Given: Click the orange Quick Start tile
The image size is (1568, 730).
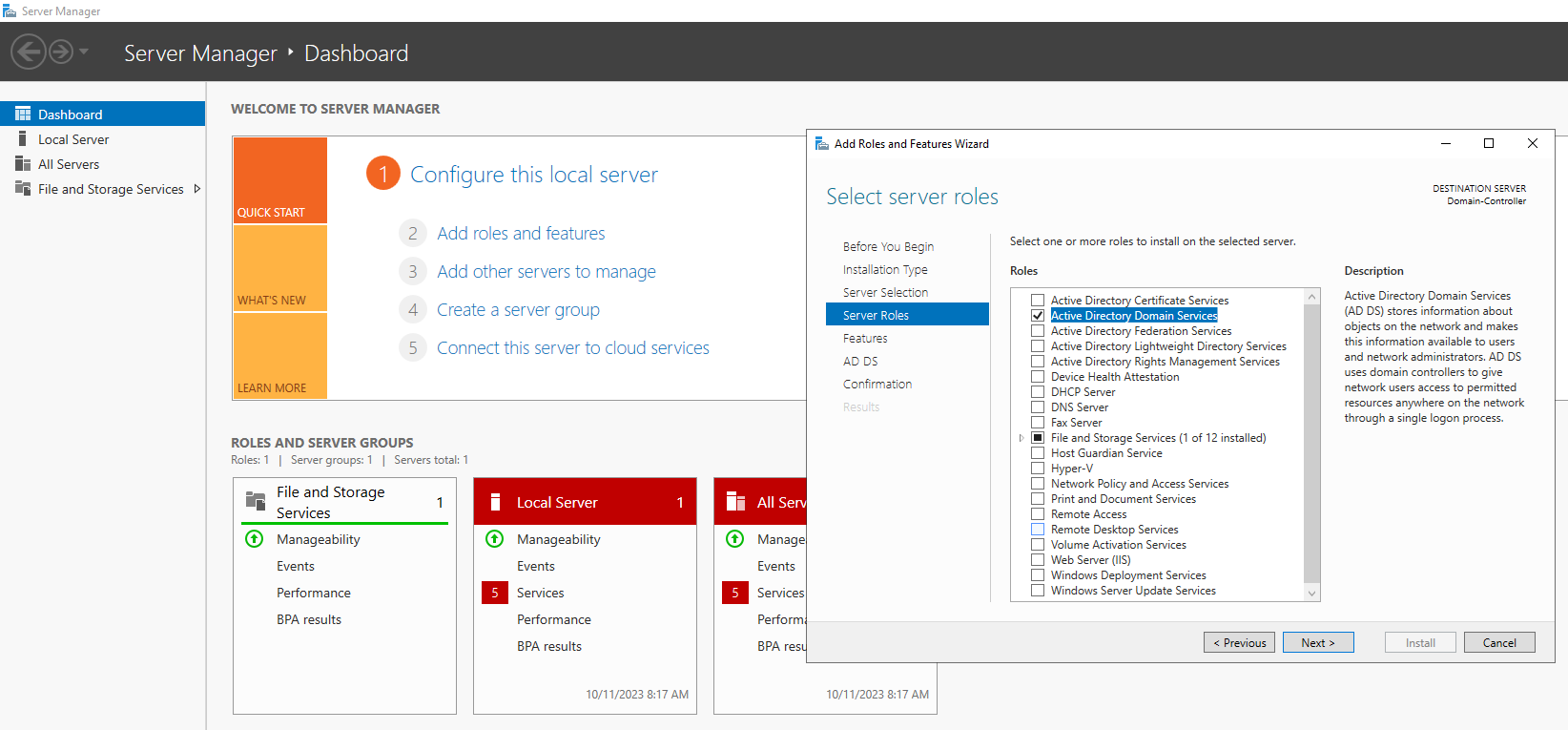Looking at the screenshot, I should point(279,180).
